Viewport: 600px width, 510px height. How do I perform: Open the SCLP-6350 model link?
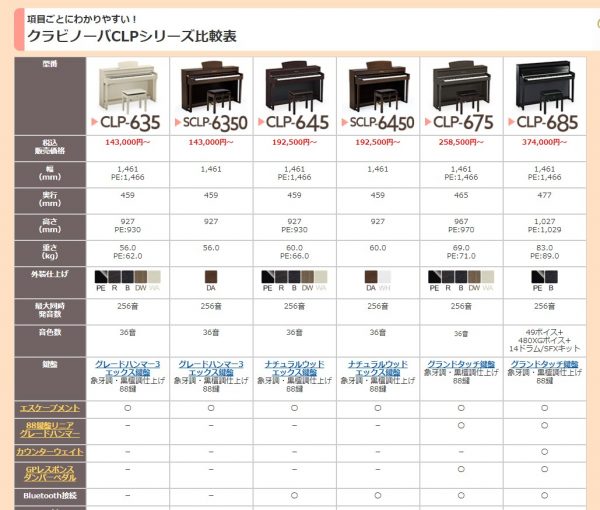coord(215,122)
